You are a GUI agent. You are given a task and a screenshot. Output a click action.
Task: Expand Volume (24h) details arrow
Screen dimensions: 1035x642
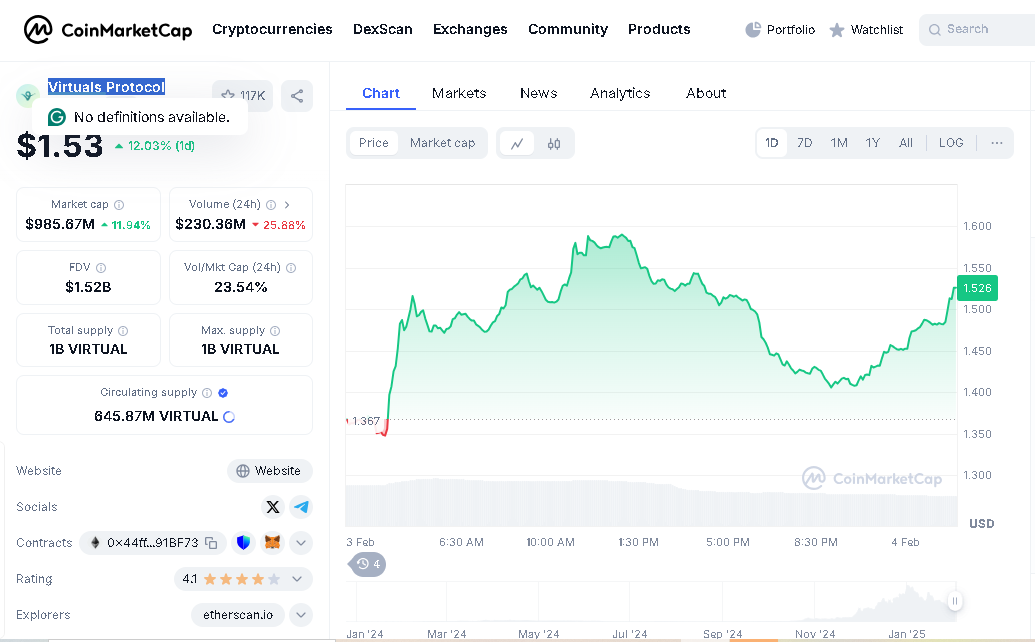287,205
